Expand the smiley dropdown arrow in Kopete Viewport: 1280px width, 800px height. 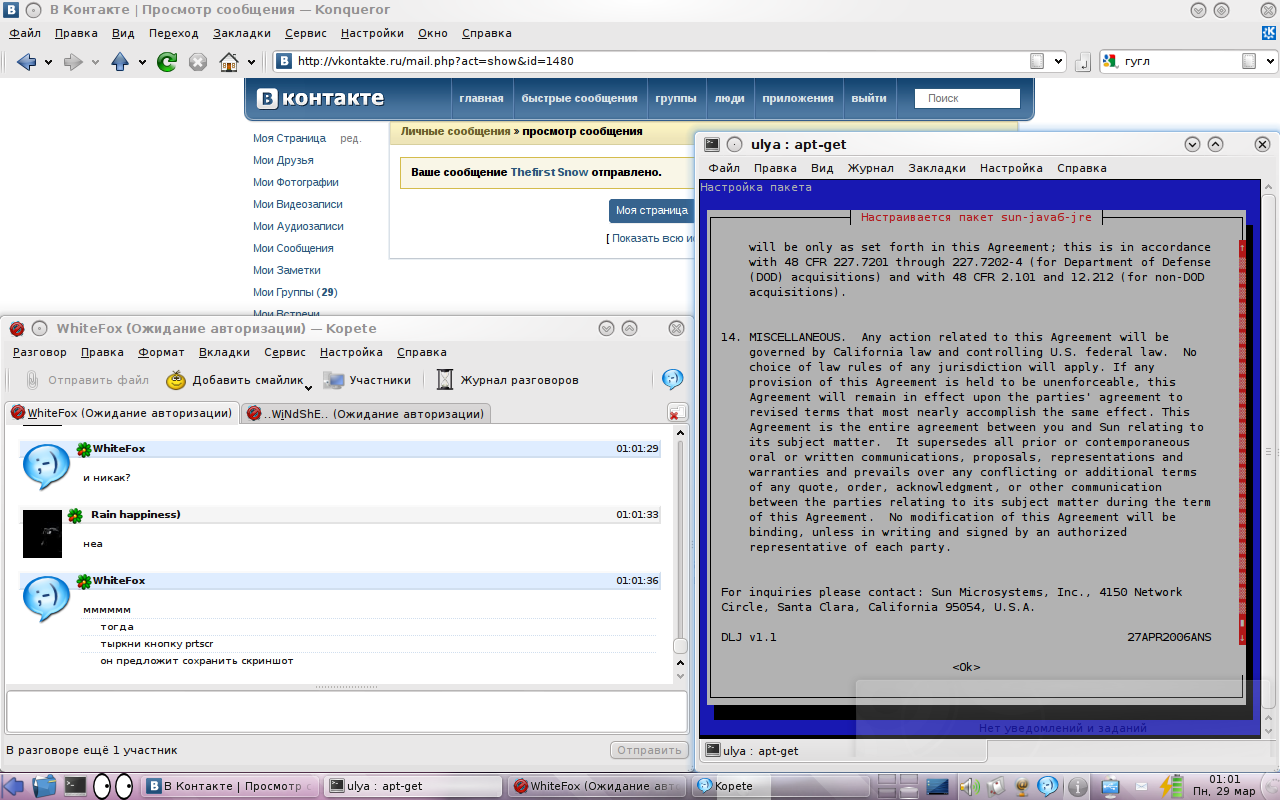click(310, 386)
